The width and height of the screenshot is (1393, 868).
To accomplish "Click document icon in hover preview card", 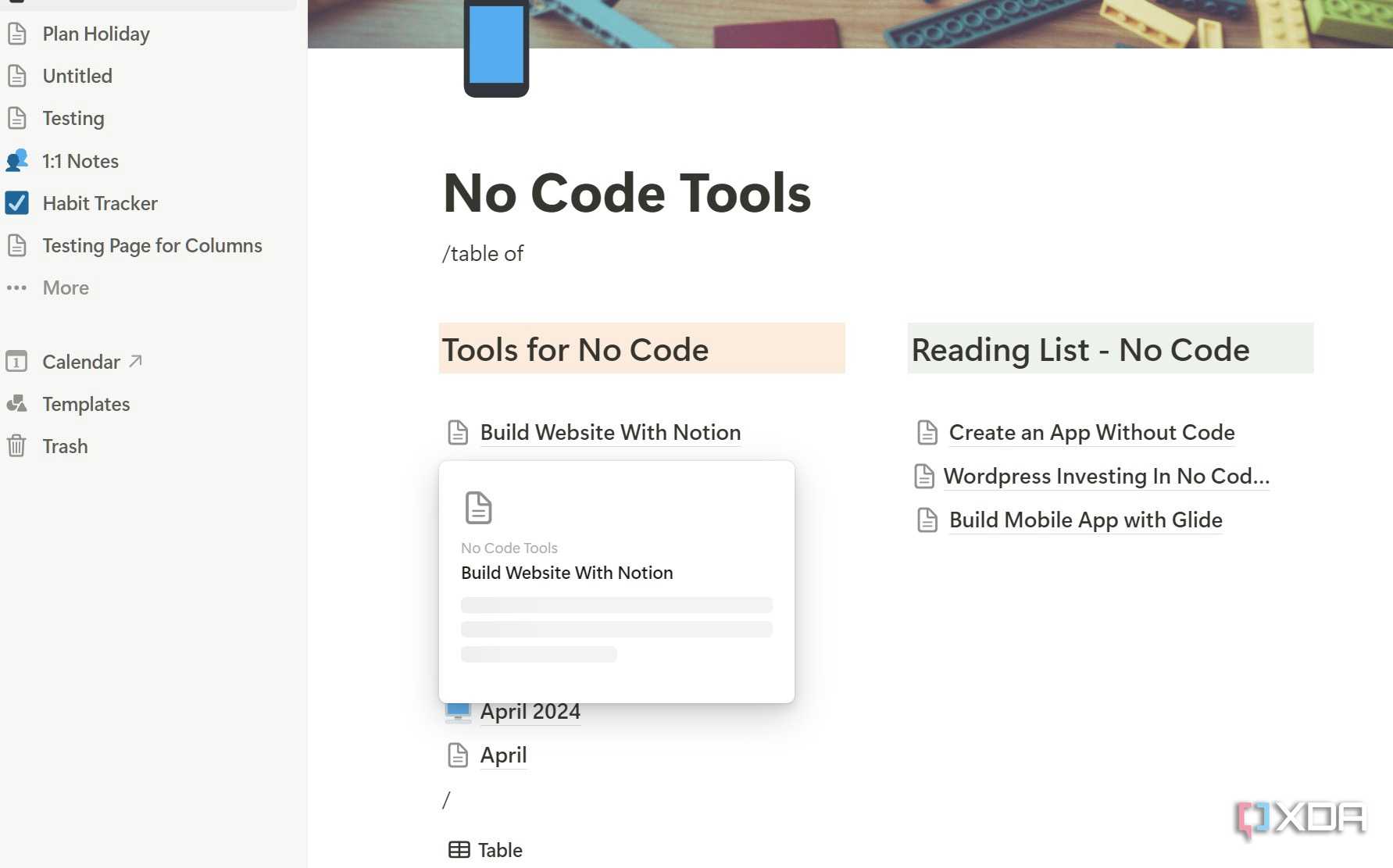I will tap(478, 508).
